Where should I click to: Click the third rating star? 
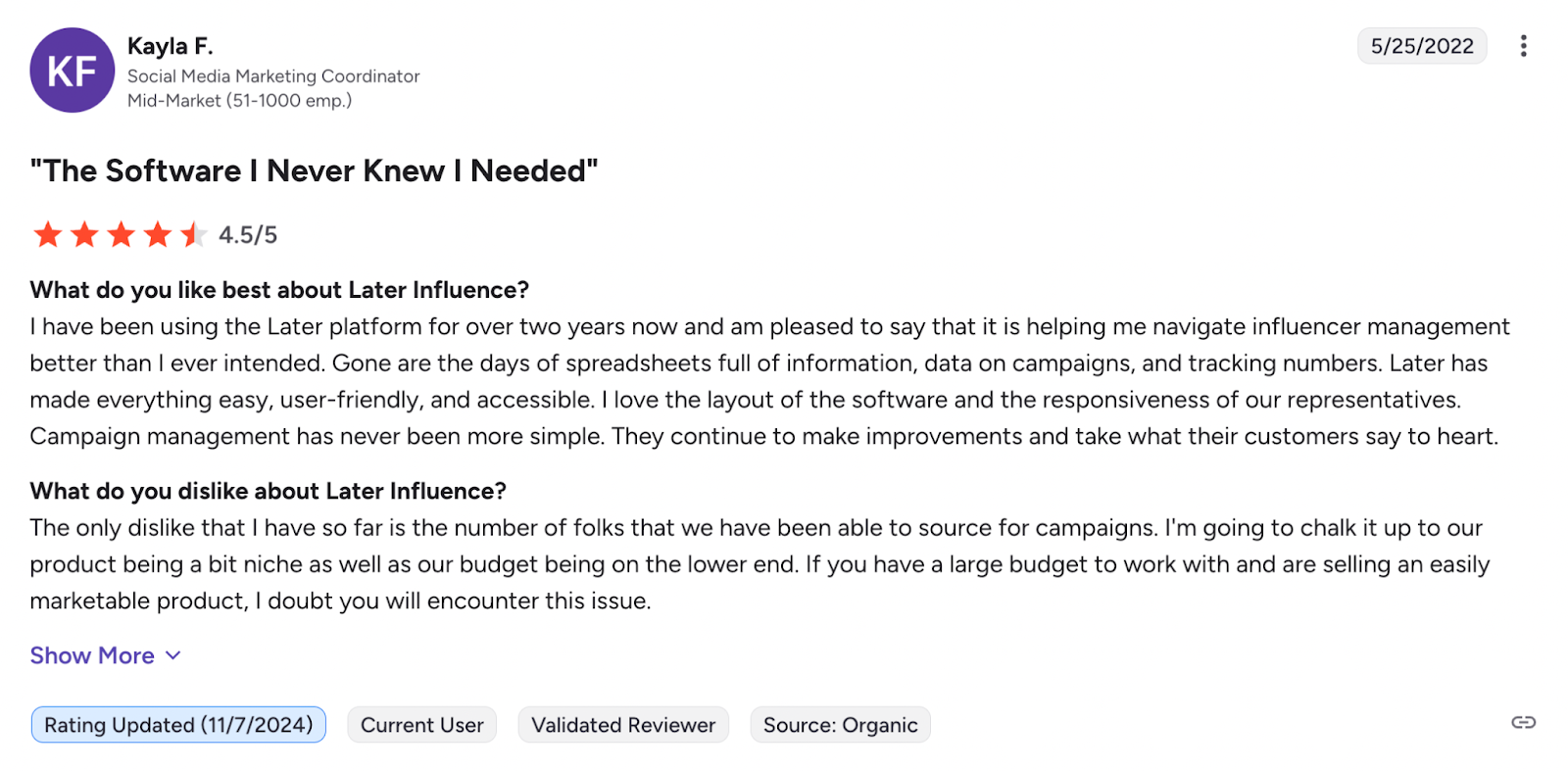click(x=121, y=235)
